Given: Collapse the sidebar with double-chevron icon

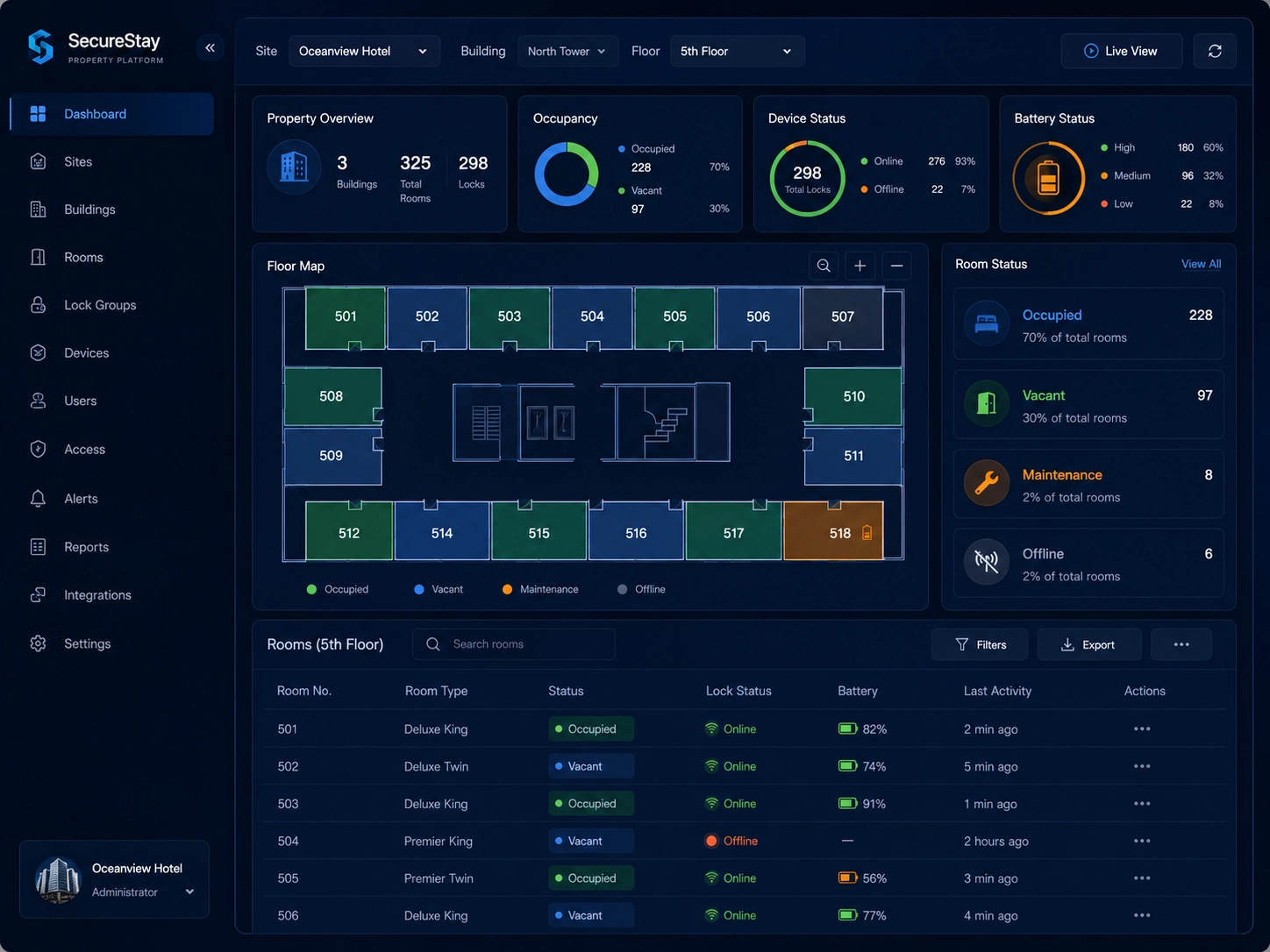Looking at the screenshot, I should 210,48.
